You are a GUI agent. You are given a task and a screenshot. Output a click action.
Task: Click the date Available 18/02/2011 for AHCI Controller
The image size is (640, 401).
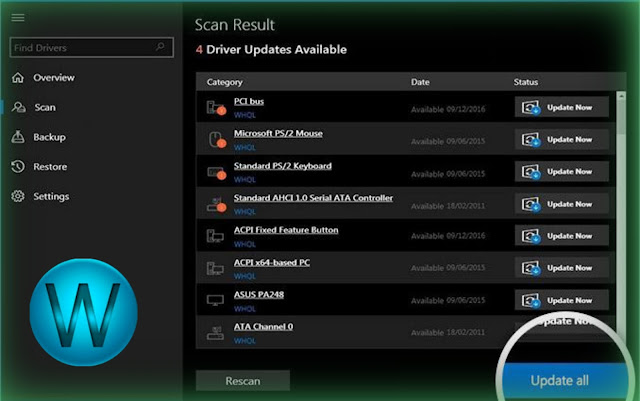tap(448, 206)
